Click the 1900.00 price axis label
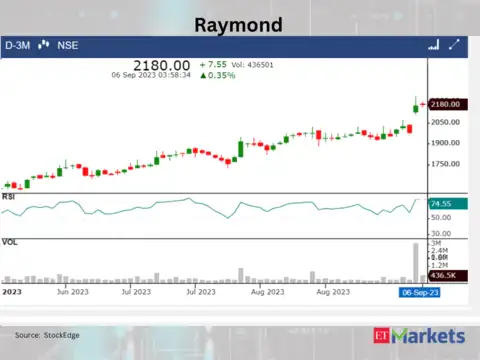Viewport: 480px width, 360px height. pos(445,143)
